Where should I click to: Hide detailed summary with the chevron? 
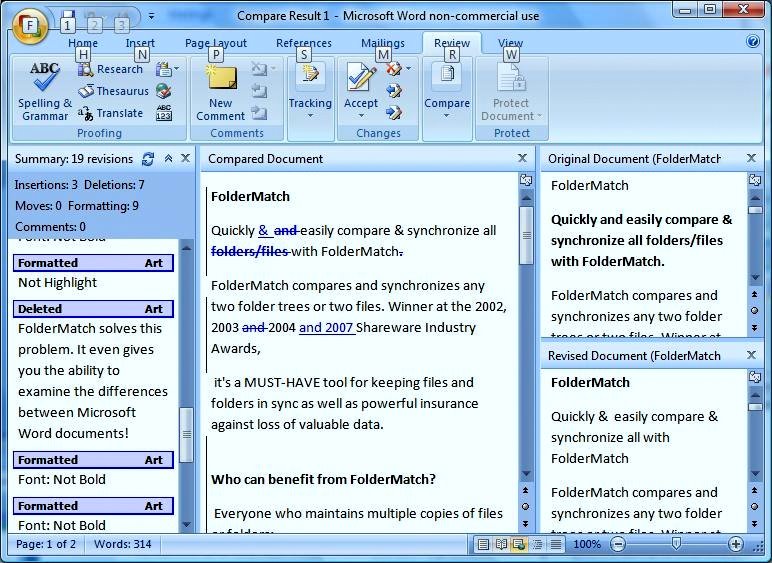(x=168, y=158)
